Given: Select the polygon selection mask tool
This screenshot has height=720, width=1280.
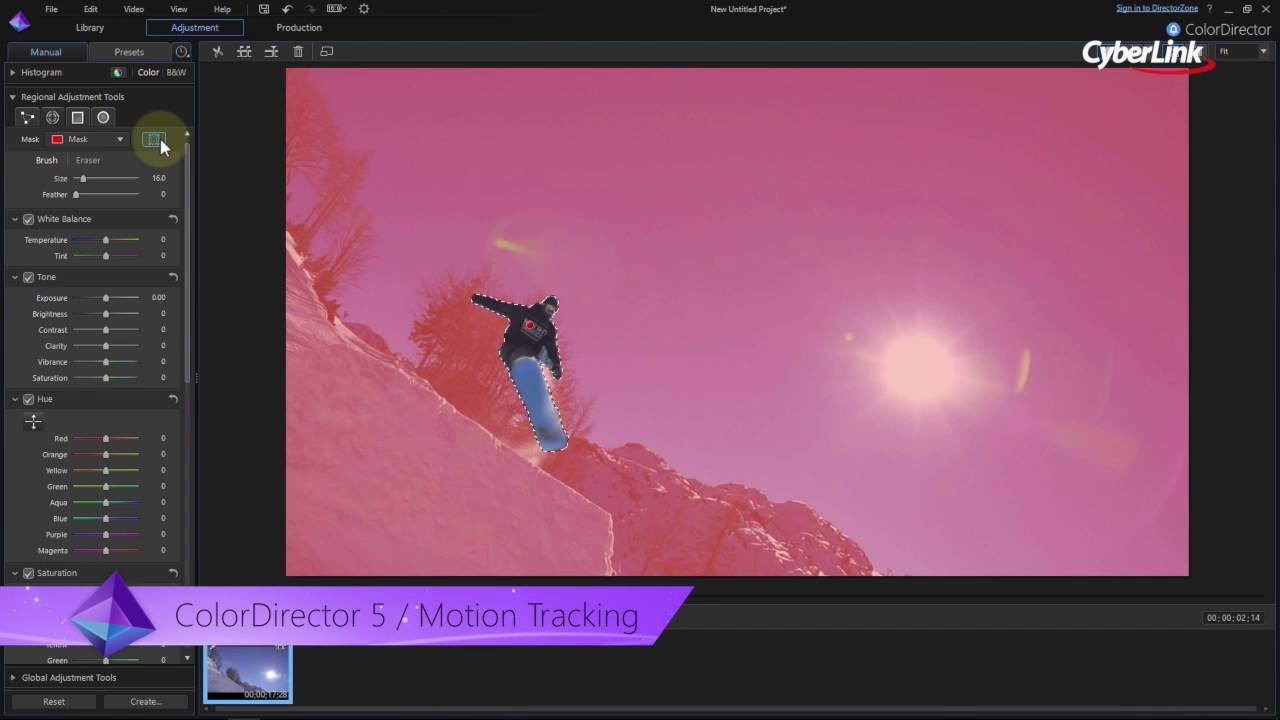Looking at the screenshot, I should 27,117.
